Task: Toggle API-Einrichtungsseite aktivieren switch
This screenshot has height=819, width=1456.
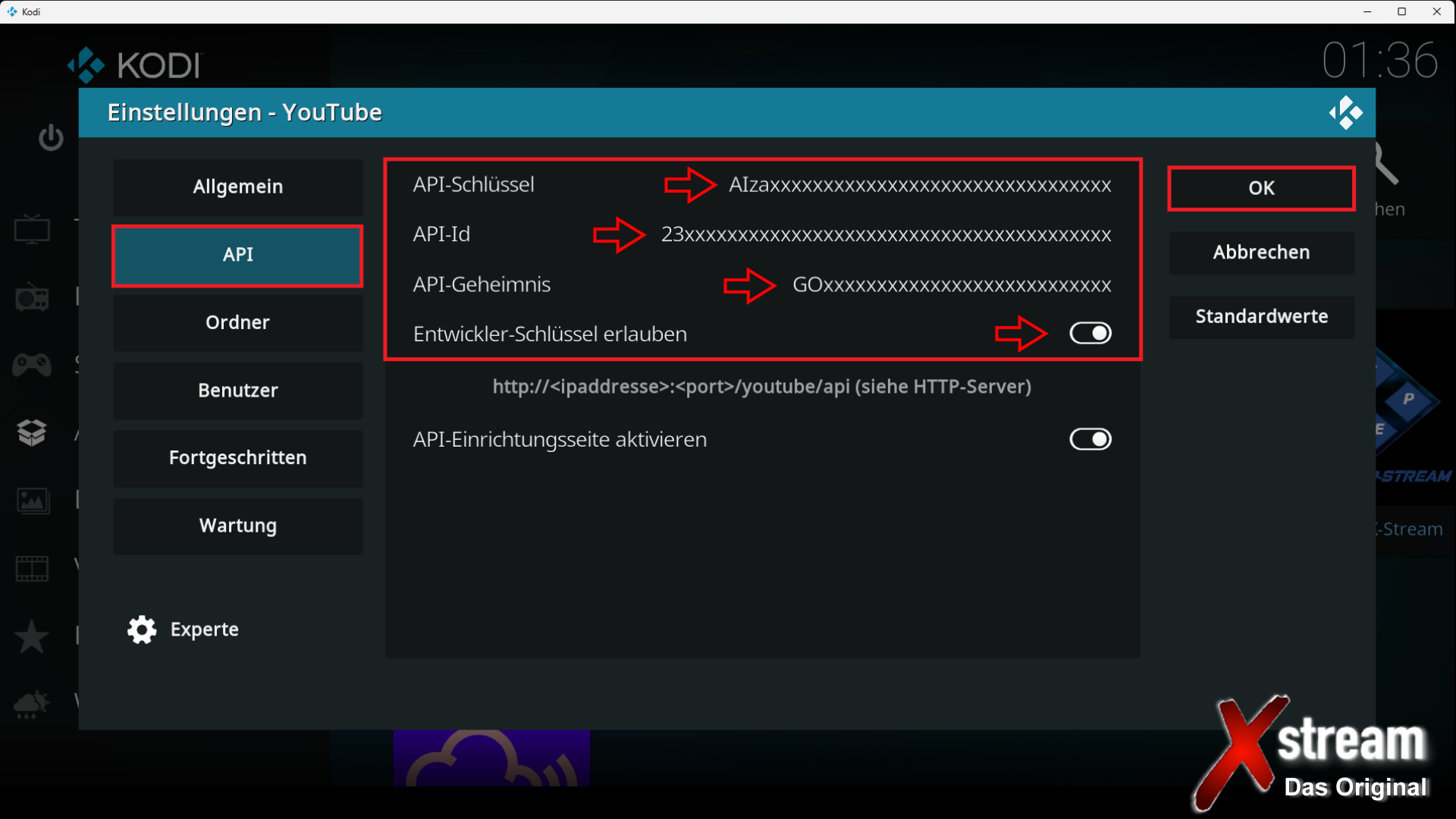Action: pyautogui.click(x=1090, y=439)
